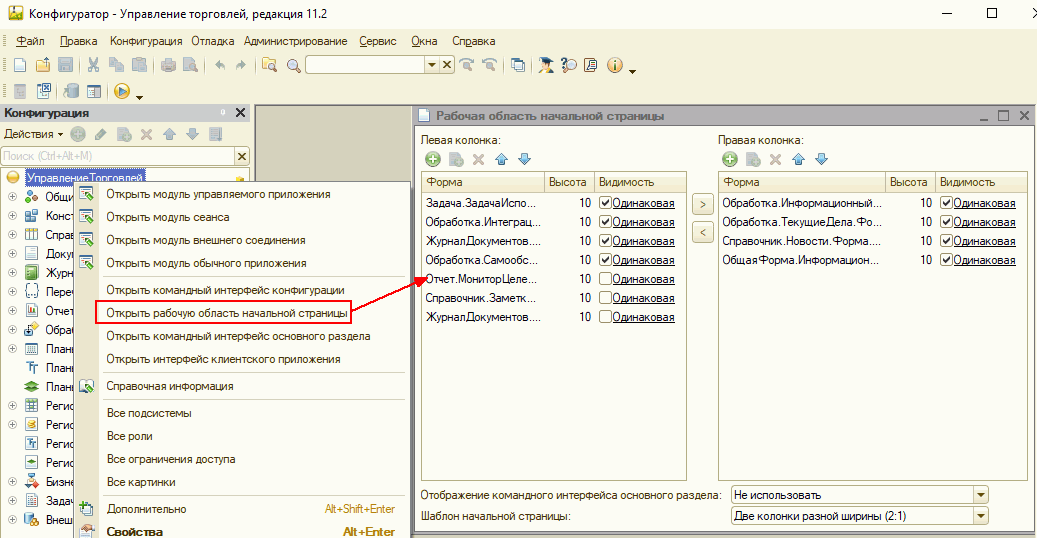Choose Свойства in the context menu
The height and width of the screenshot is (538, 1037).
coord(134,531)
